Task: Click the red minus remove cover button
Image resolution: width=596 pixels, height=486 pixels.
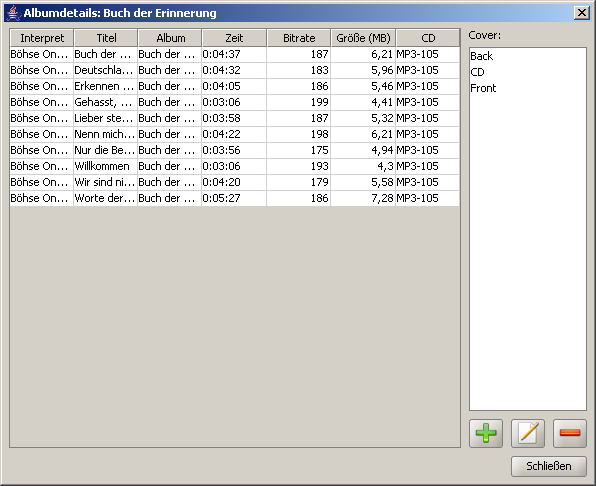Action: tap(570, 434)
